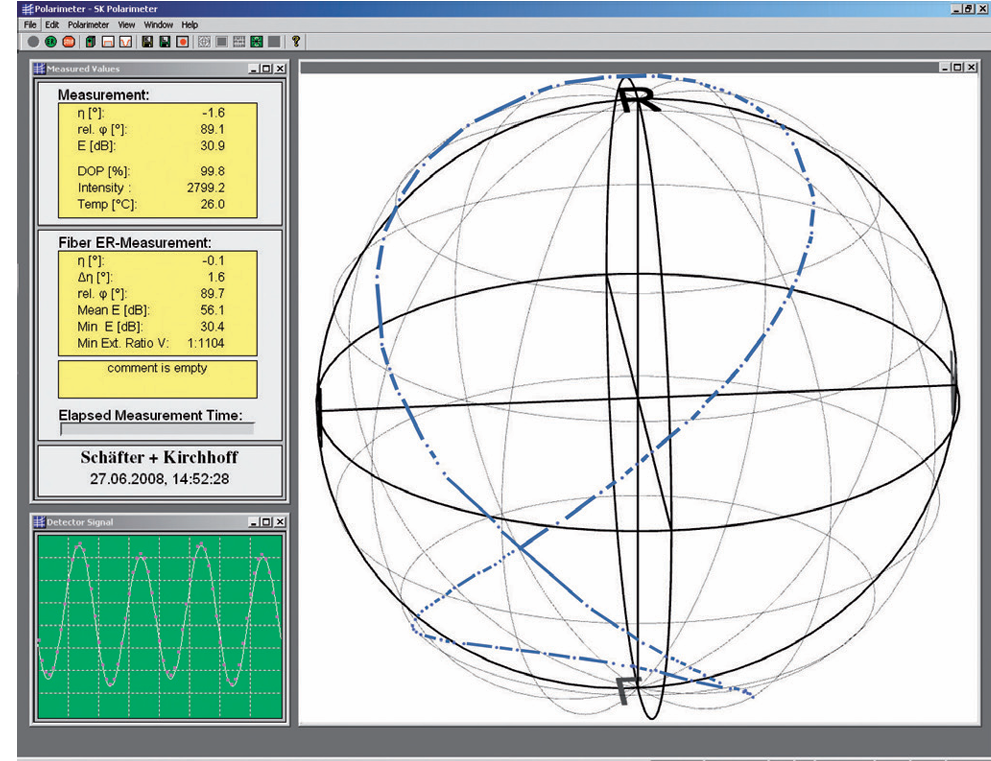Click the red dot record icon
This screenshot has height=761, width=991.
182,42
